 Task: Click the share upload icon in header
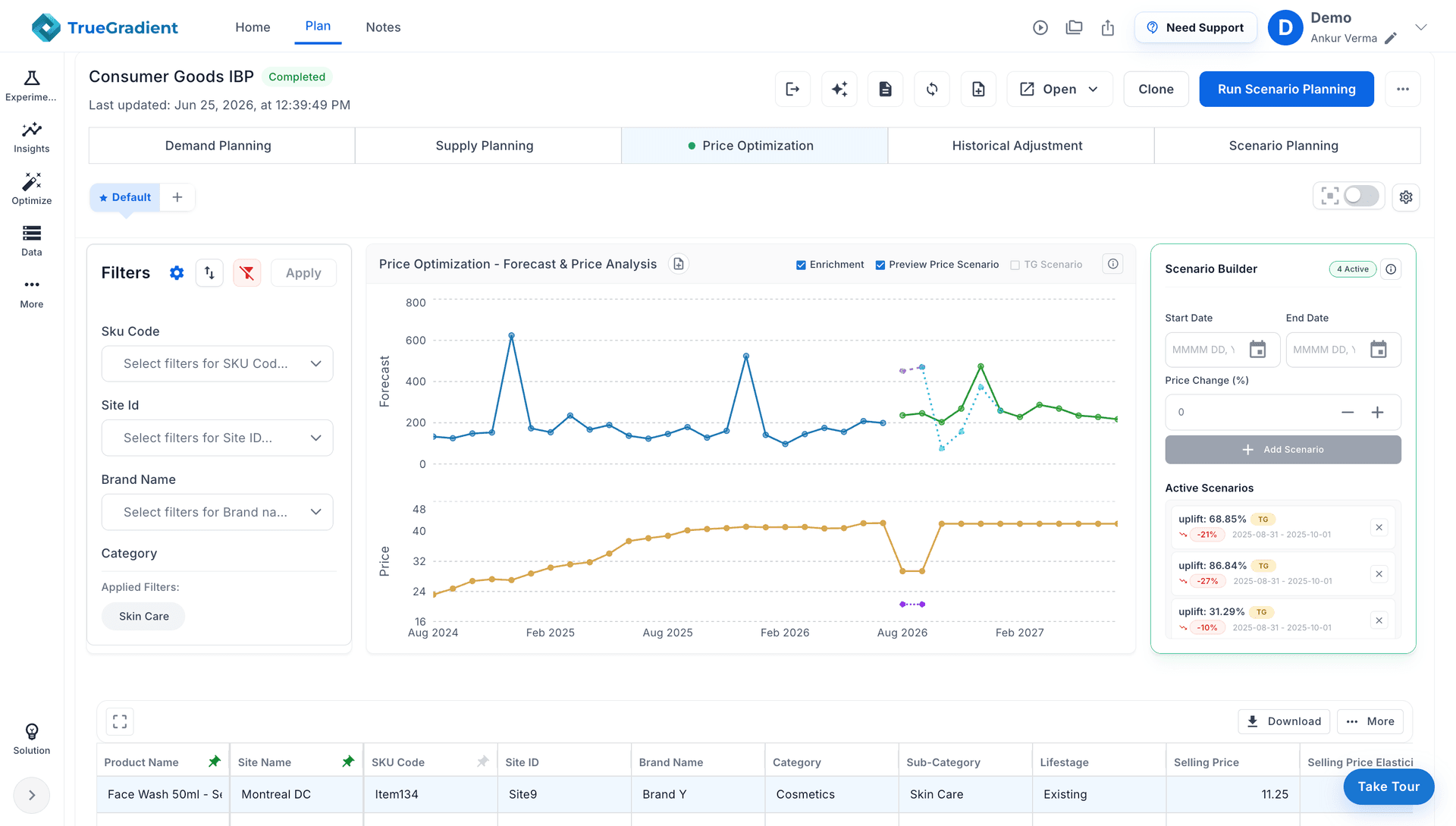1108,27
